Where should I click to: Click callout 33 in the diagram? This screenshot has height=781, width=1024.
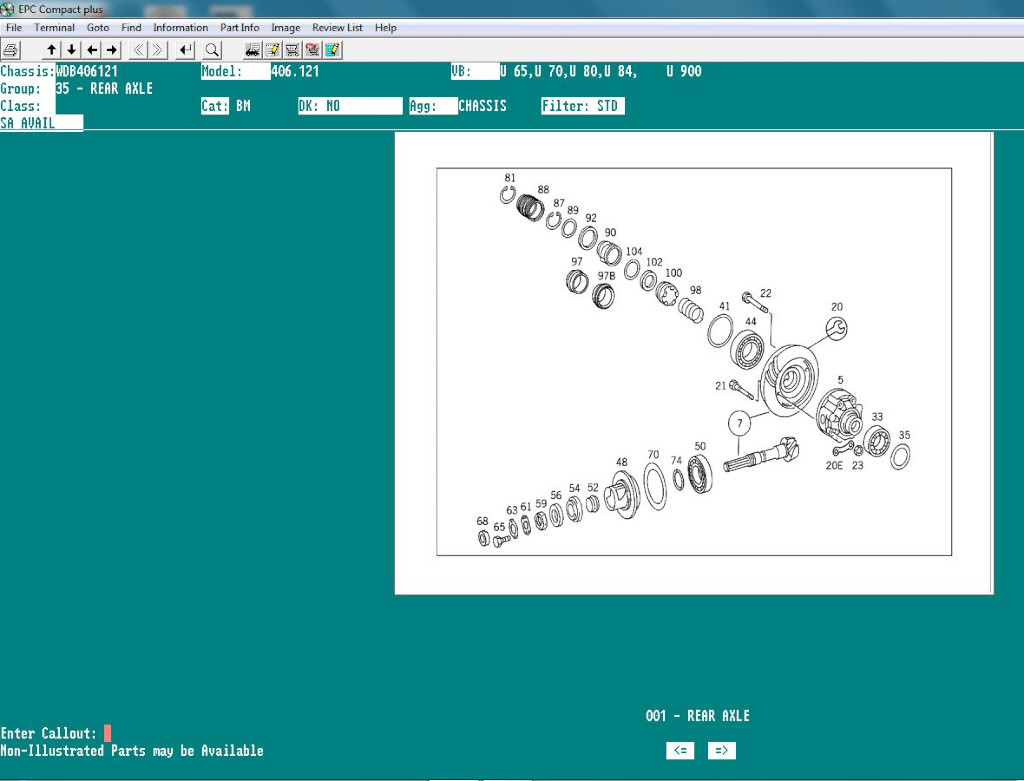tap(877, 417)
